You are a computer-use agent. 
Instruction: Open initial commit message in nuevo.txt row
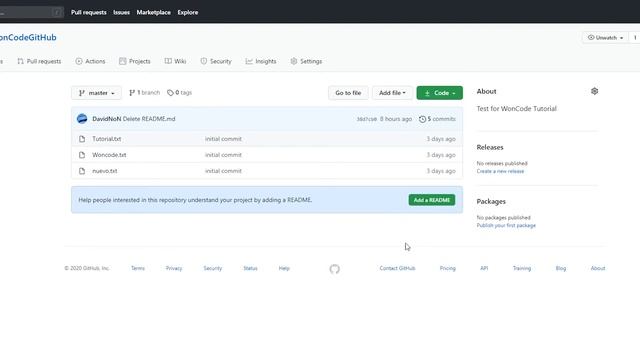pyautogui.click(x=223, y=171)
